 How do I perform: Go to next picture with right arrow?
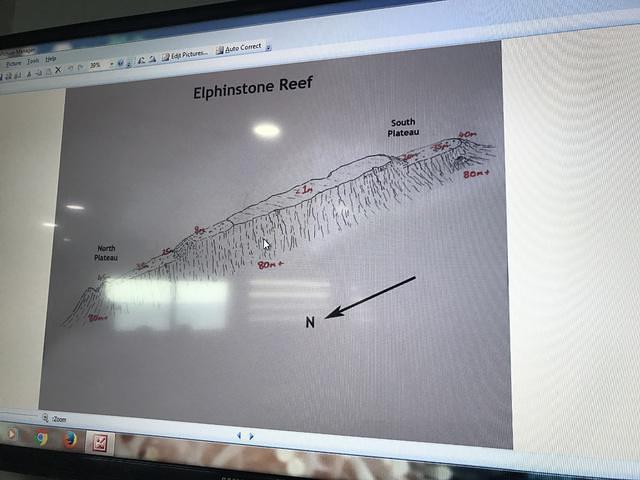[x=251, y=436]
